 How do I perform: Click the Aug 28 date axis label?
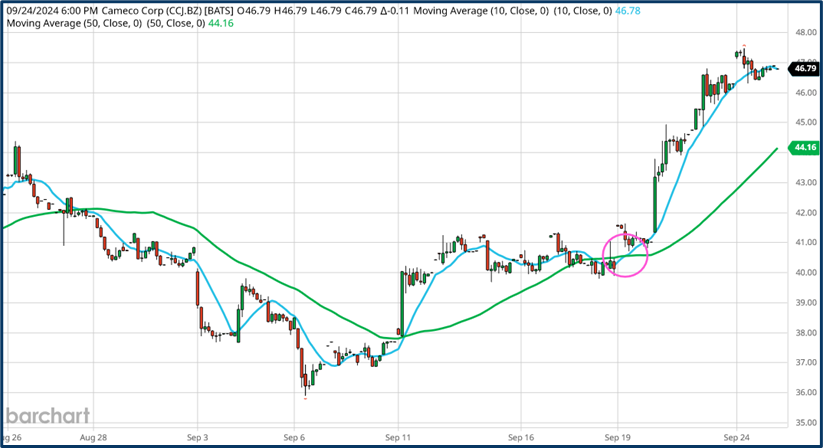[92, 438]
